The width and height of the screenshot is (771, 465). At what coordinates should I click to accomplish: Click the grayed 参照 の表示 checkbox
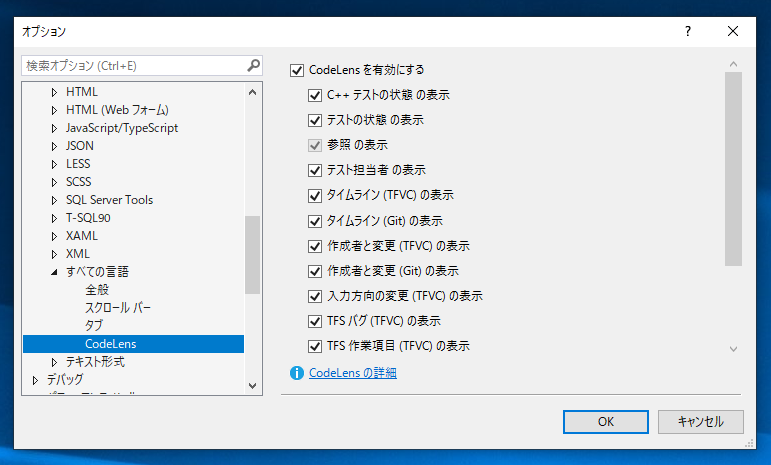point(315,145)
